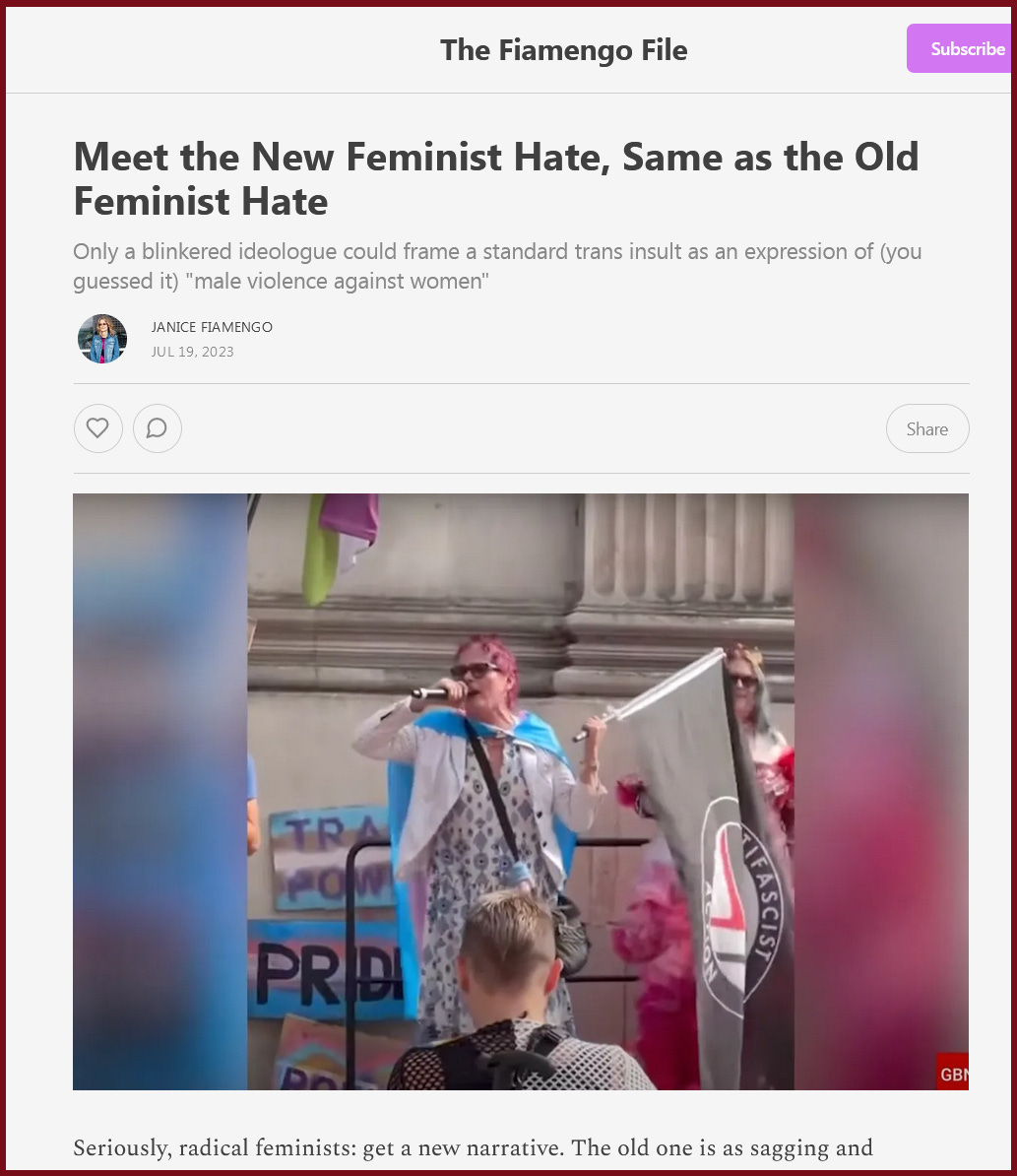
Task: Click the green and purple flag at image top
Action: [340, 546]
